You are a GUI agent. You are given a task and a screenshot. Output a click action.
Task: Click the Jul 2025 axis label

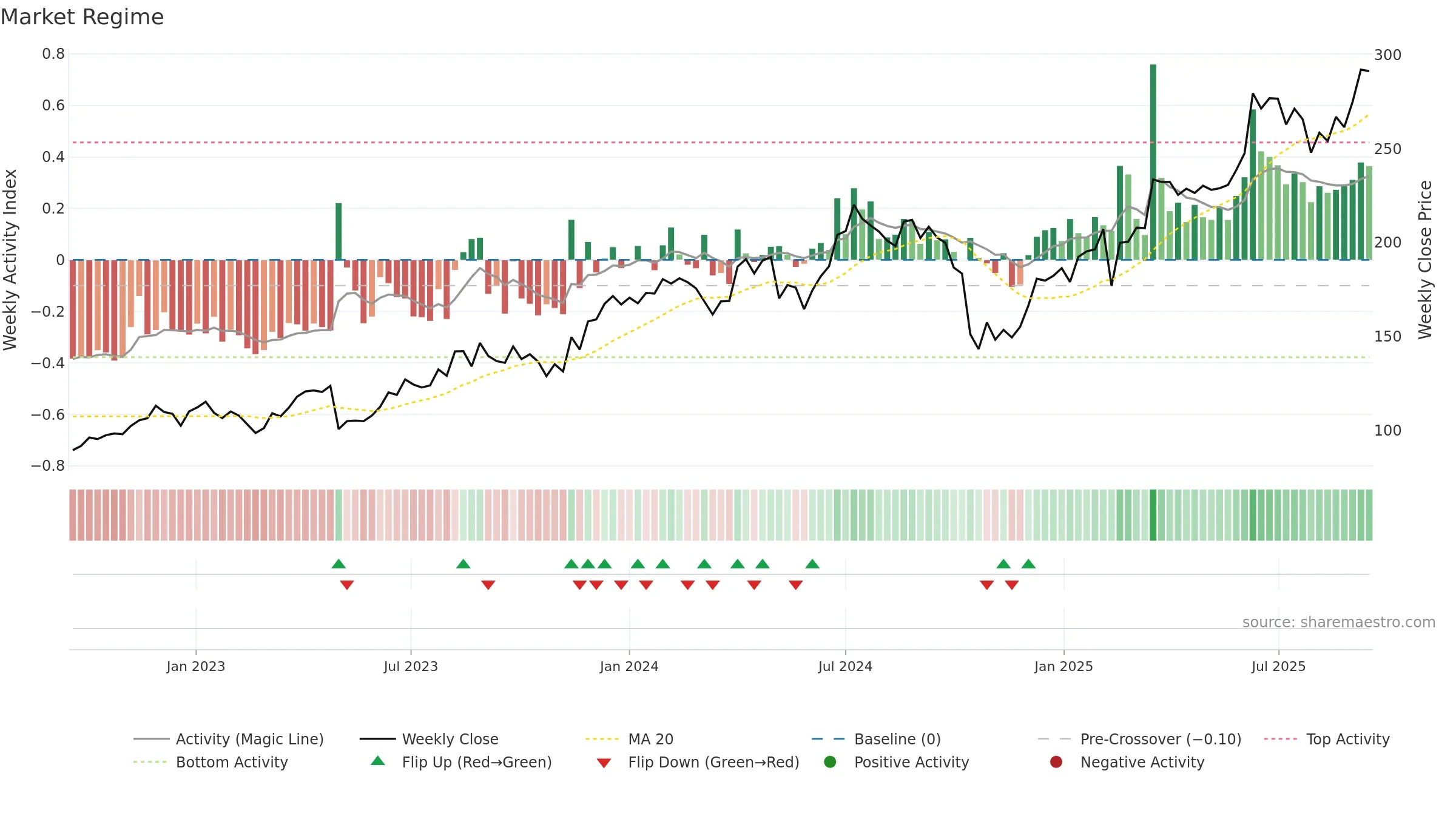point(1278,667)
